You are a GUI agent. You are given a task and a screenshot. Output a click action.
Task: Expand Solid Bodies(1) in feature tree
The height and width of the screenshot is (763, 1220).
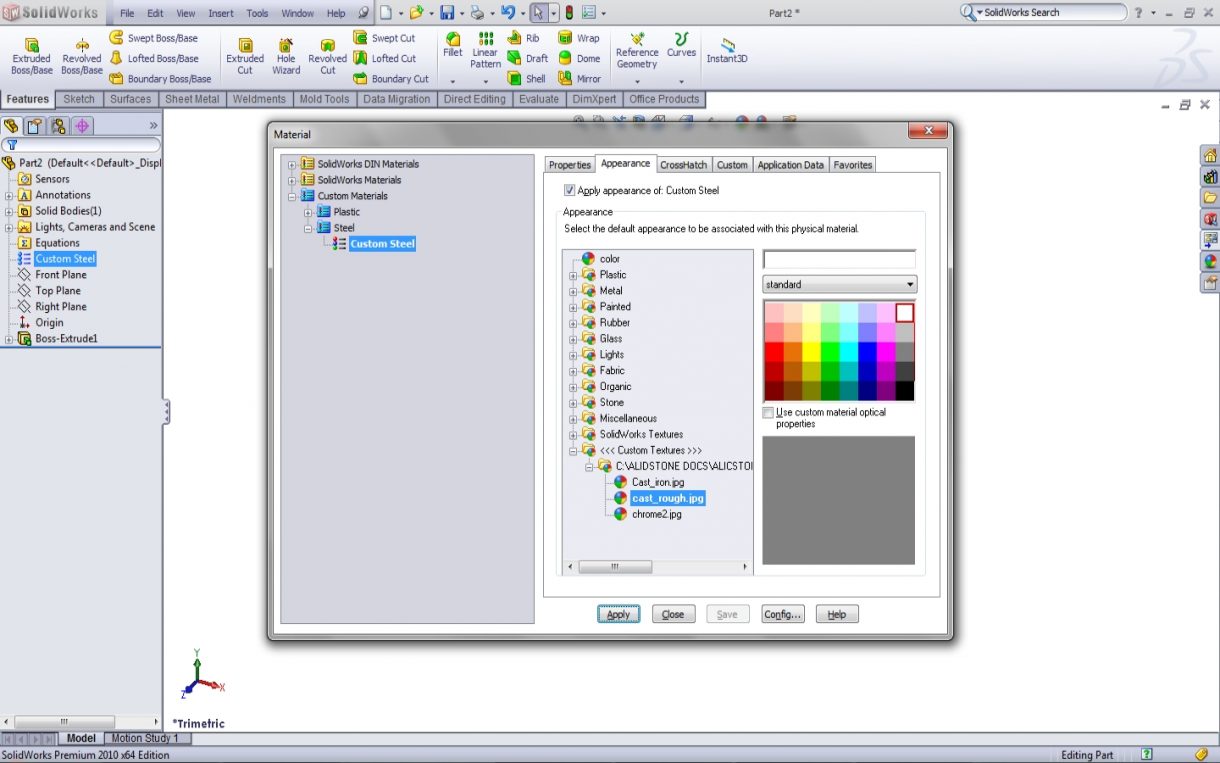pyautogui.click(x=9, y=211)
